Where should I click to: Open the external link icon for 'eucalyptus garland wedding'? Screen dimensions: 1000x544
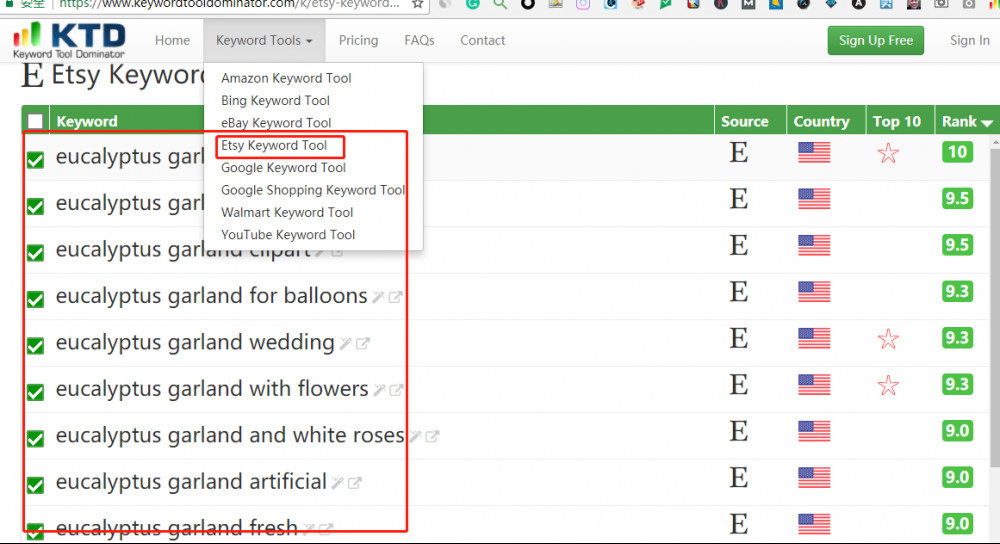[362, 344]
